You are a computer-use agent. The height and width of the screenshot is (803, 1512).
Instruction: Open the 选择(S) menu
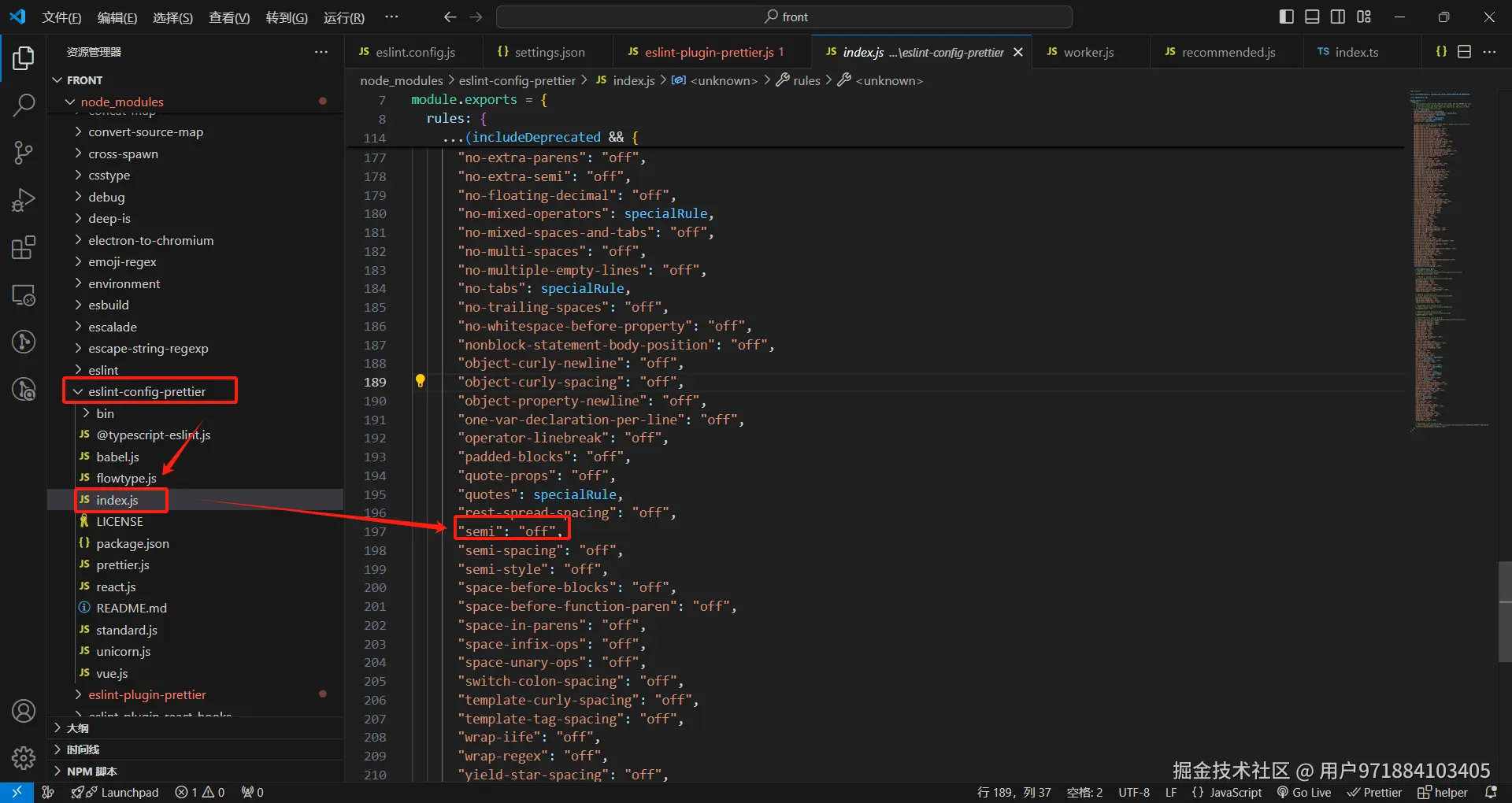172,17
